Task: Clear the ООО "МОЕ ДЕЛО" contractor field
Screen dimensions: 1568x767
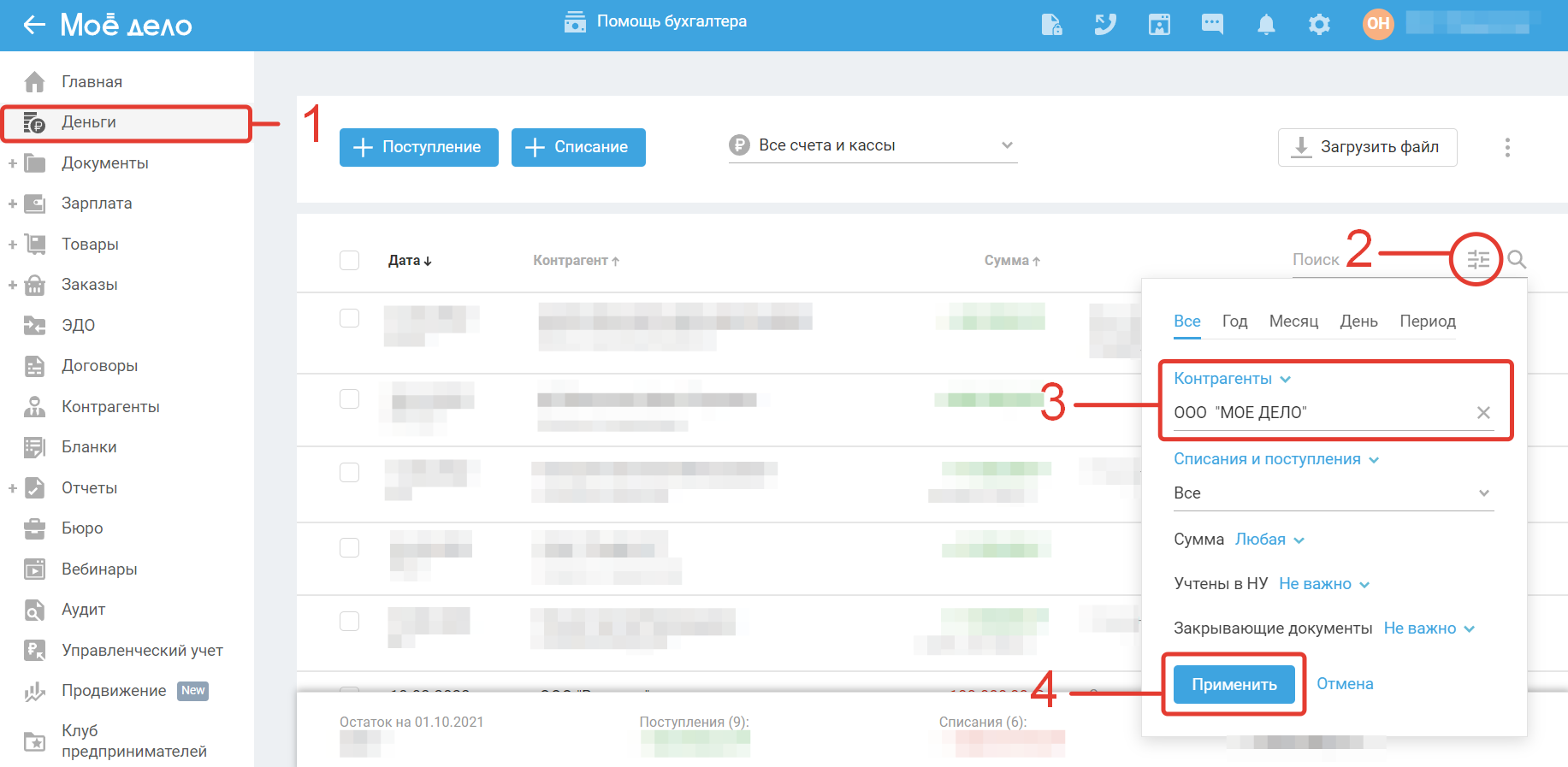Action: (1483, 413)
